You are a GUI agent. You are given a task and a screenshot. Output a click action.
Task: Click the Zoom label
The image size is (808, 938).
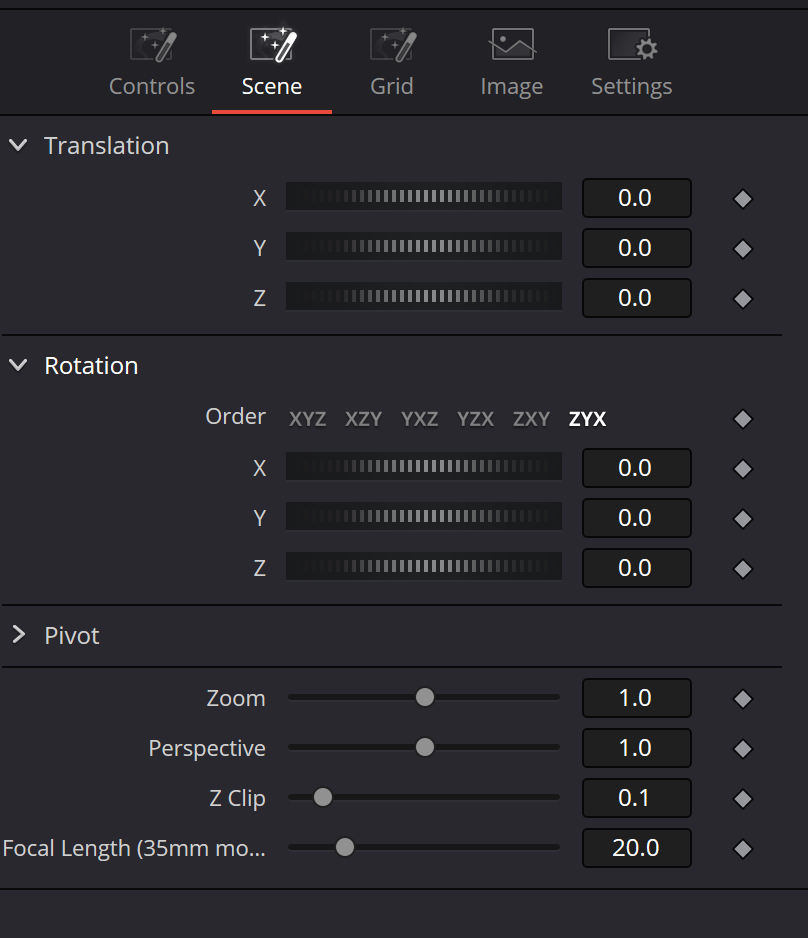click(236, 698)
